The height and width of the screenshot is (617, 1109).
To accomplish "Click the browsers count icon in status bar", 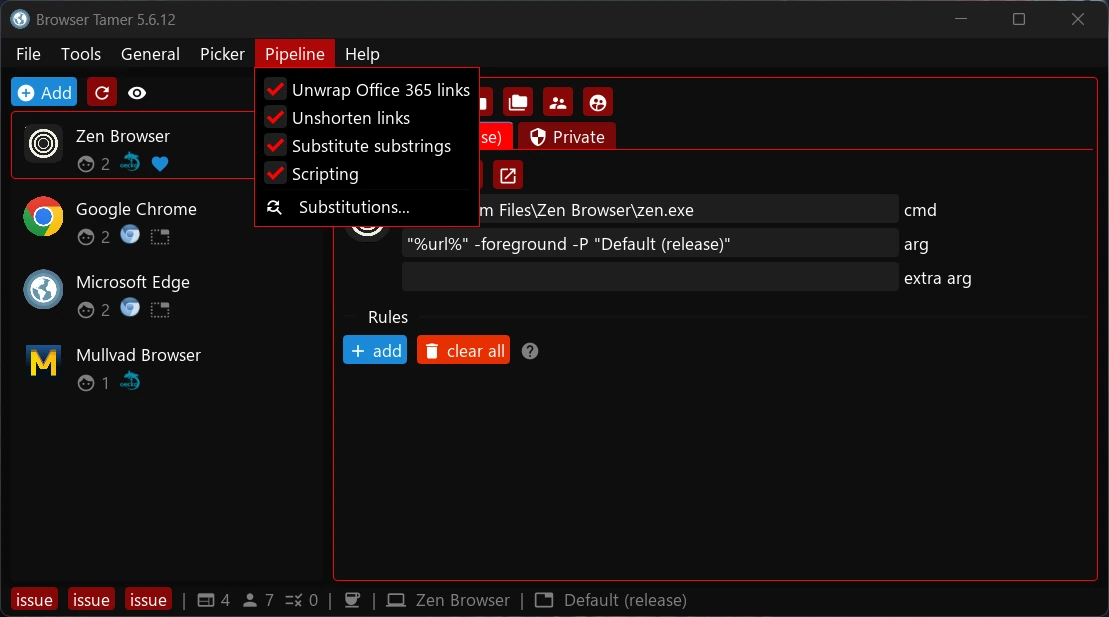I will (x=206, y=600).
